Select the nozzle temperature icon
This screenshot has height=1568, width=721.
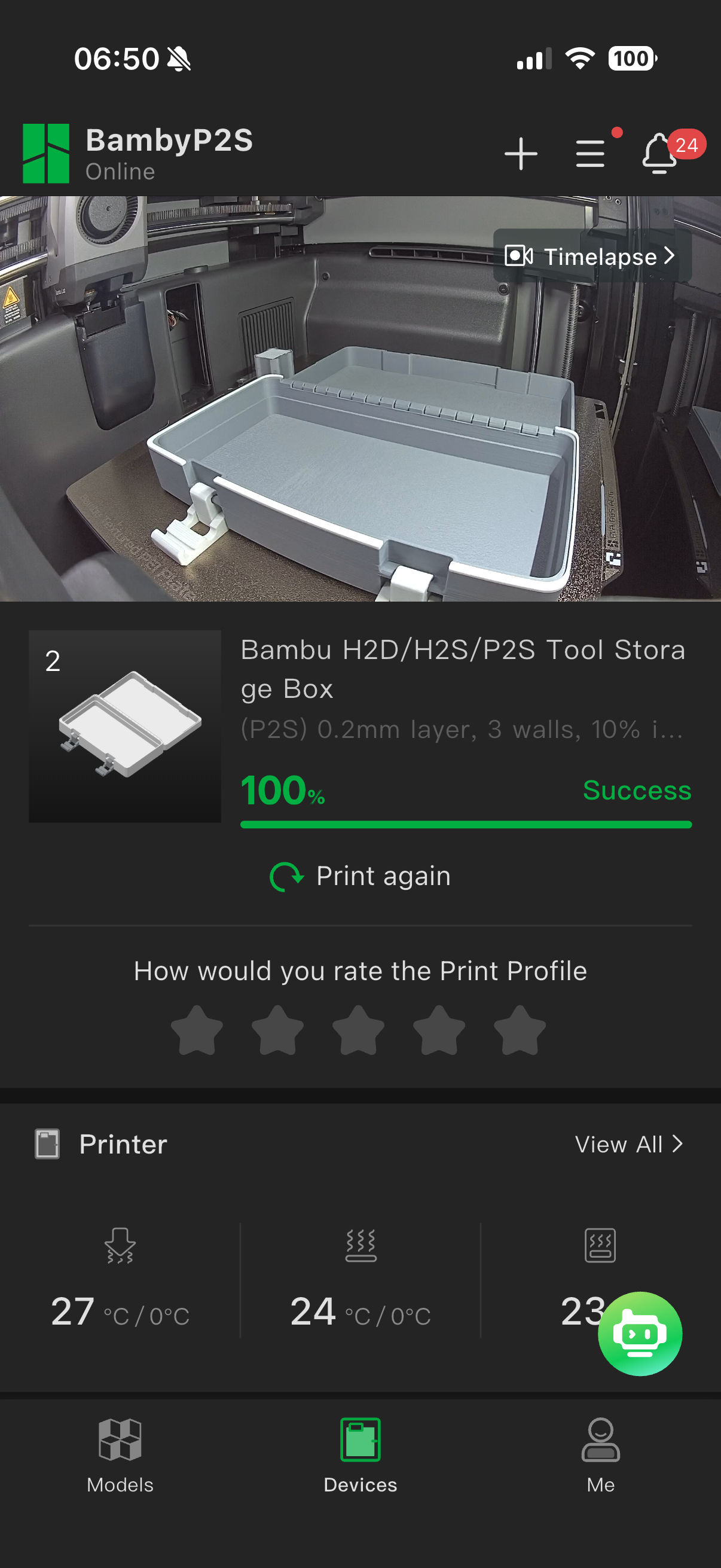click(120, 1245)
